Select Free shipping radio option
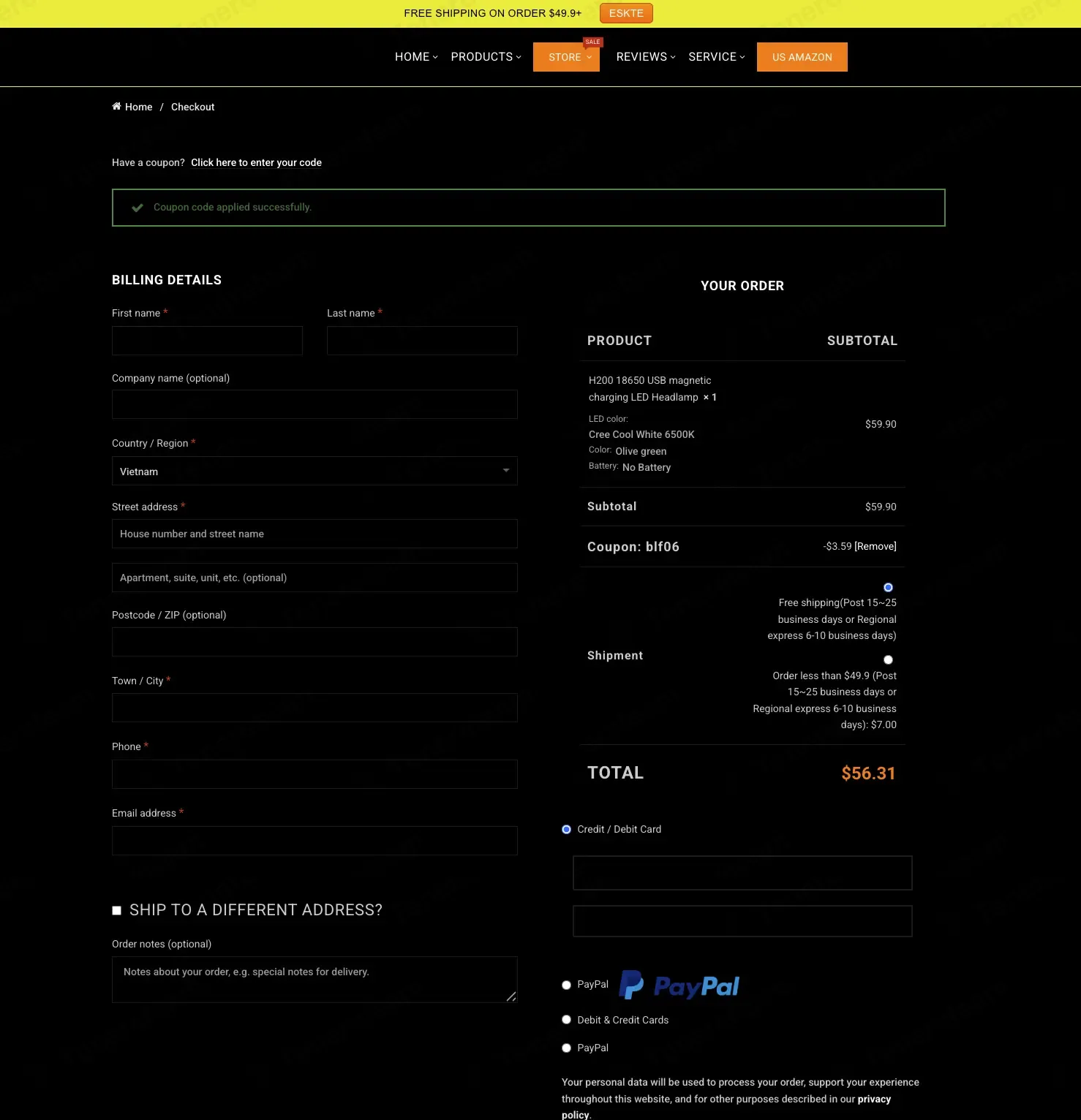 888,587
